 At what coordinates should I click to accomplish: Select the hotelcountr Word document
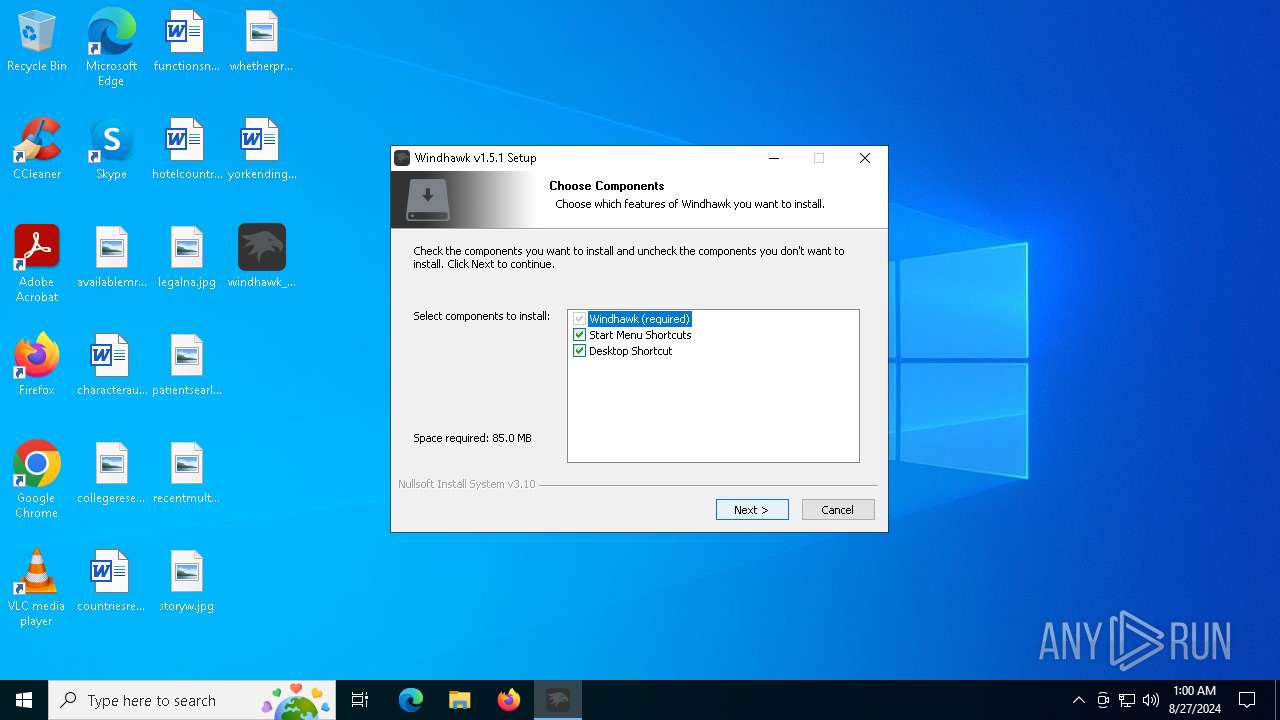pos(186,150)
